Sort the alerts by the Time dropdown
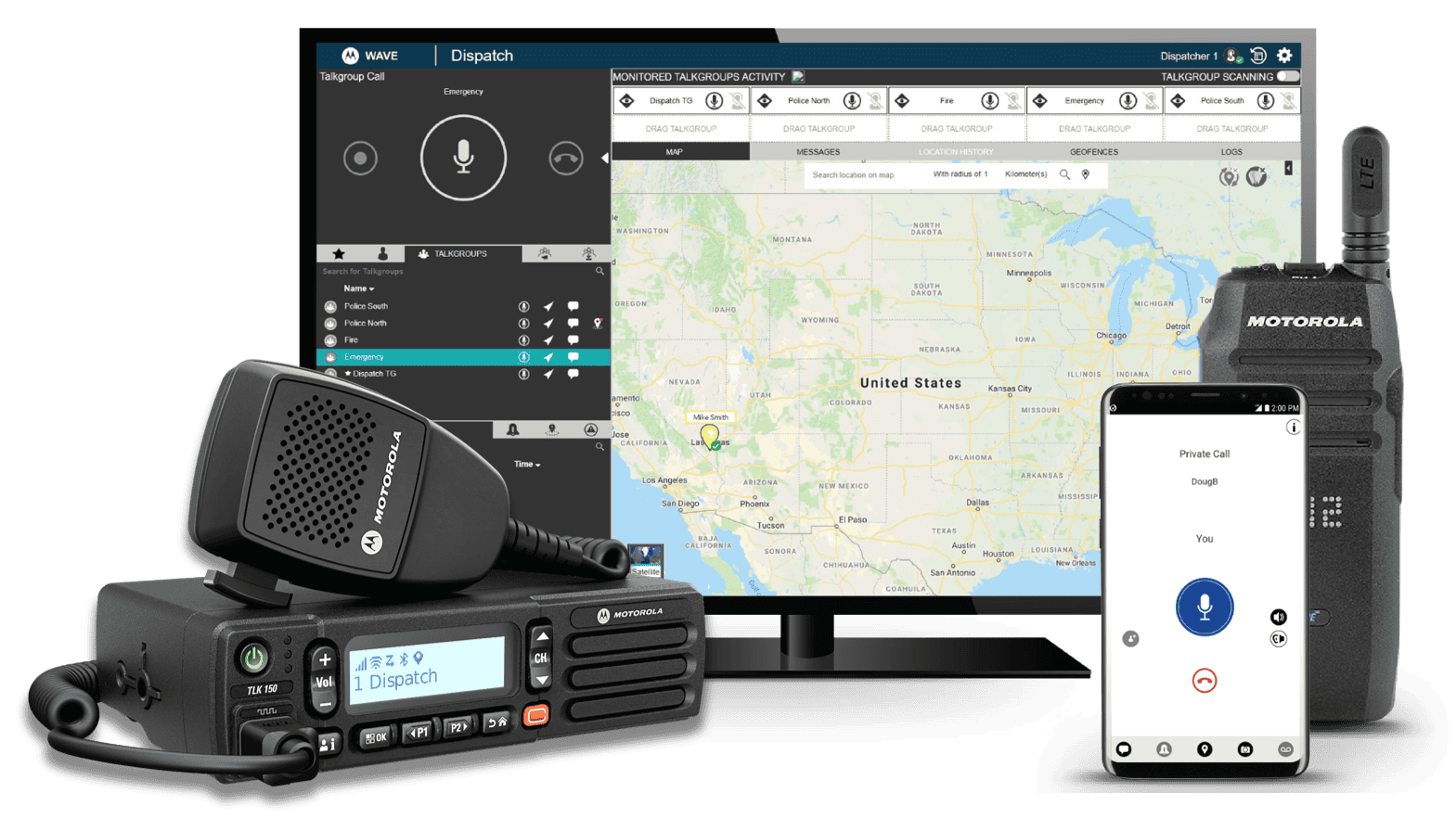Image resolution: width=1456 pixels, height=818 pixels. [x=527, y=464]
